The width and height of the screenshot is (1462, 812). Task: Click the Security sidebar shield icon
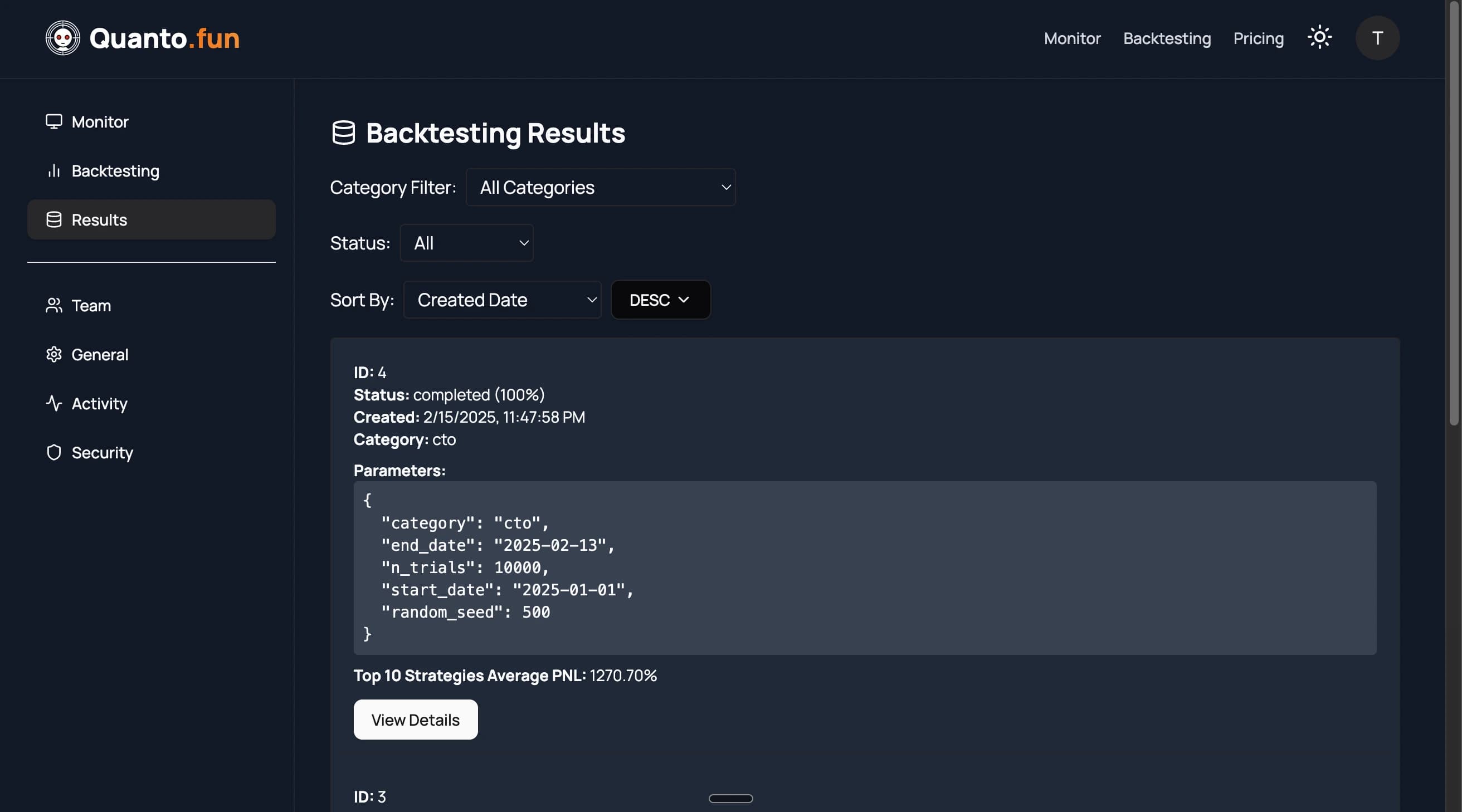click(x=54, y=452)
